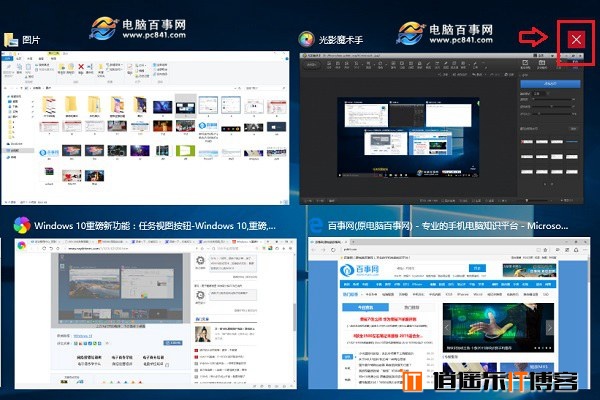Image resolution: width=600 pixels, height=400 pixels.
Task: Switch to the 光影魔术手 photo editor thumbnail
Action: 442,129
